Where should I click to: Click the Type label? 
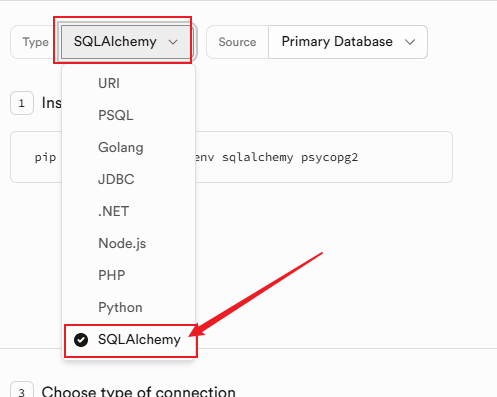tap(36, 42)
